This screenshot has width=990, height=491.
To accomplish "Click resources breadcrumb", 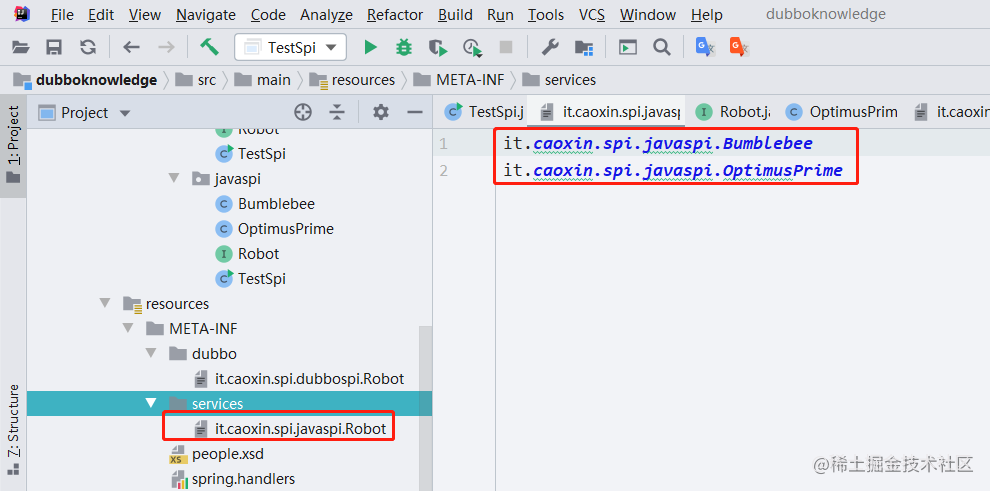I will tap(354, 80).
